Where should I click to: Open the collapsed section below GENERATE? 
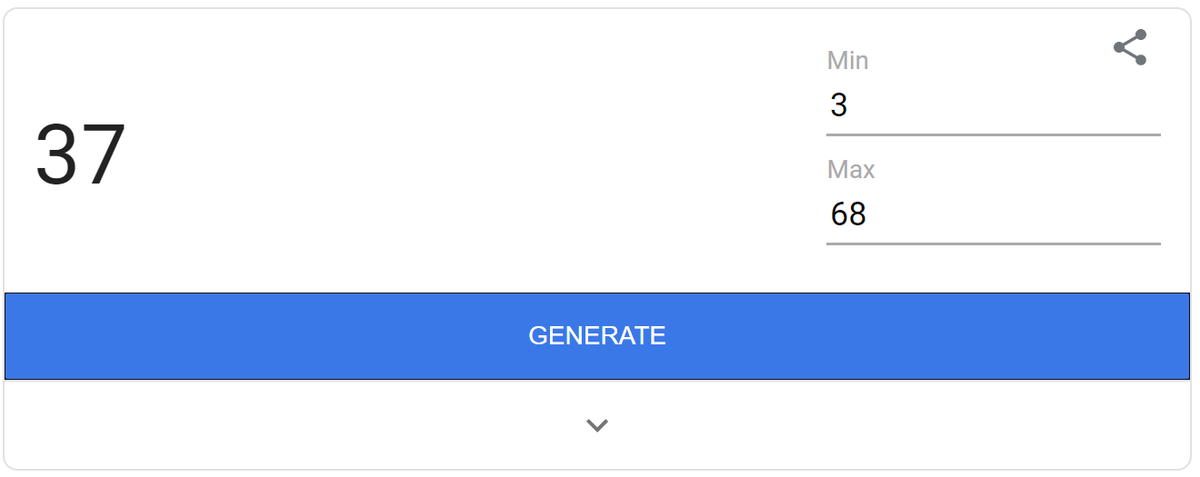[597, 425]
